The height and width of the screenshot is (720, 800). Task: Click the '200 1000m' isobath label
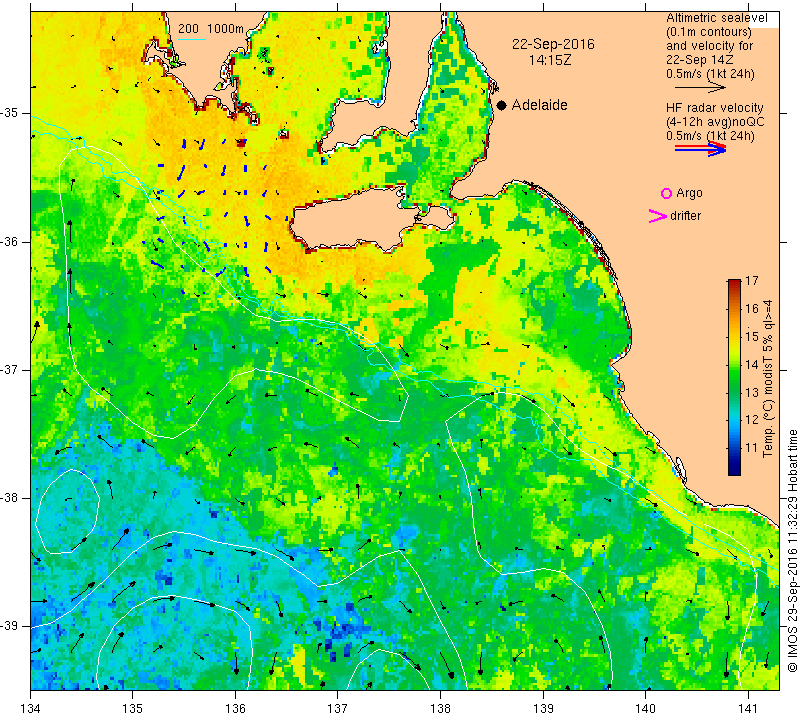[x=211, y=29]
